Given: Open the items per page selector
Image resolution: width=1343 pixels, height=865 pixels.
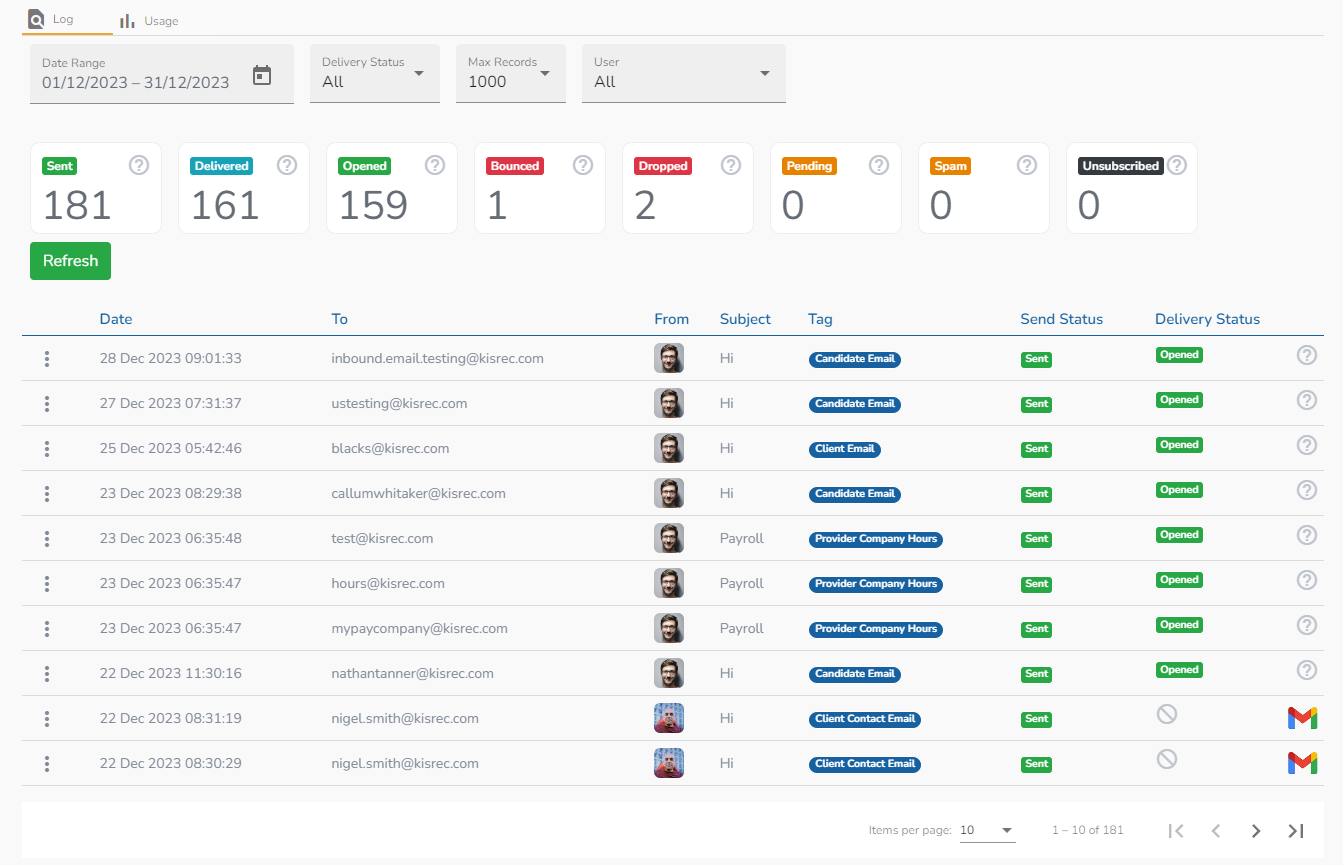Looking at the screenshot, I should (x=986, y=830).
